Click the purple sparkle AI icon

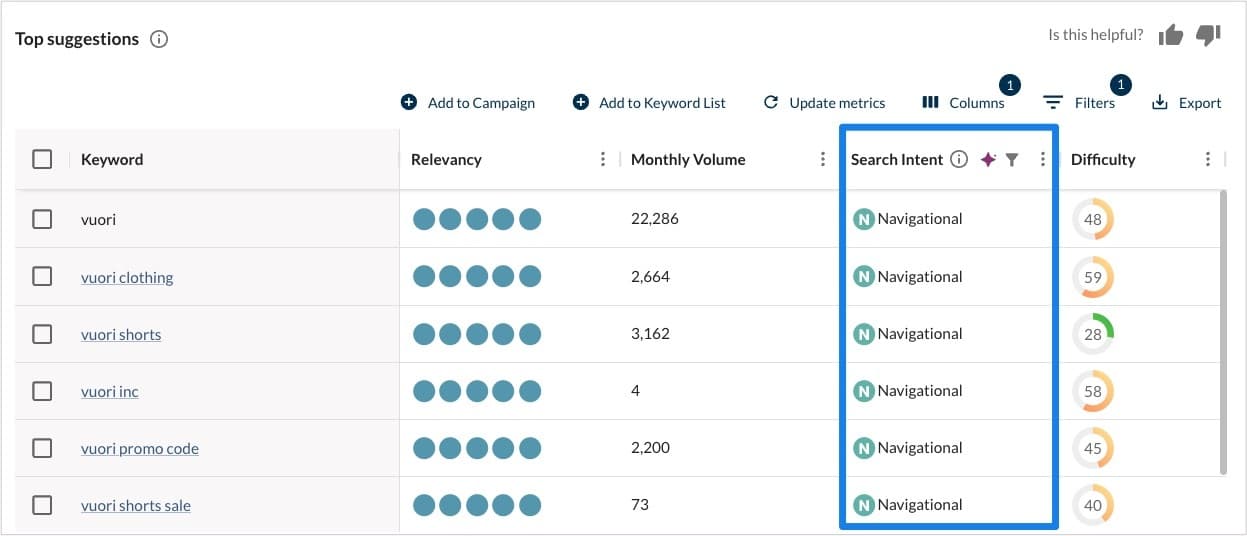(x=988, y=159)
